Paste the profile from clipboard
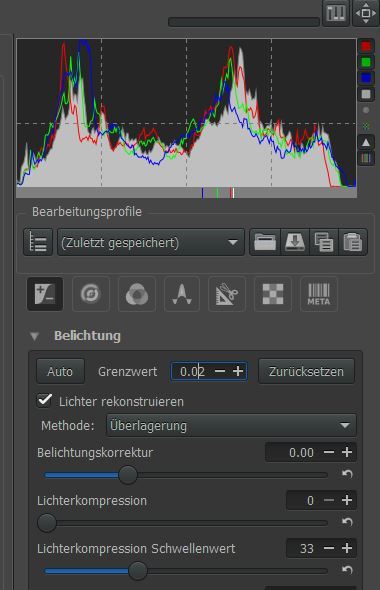 pos(353,242)
